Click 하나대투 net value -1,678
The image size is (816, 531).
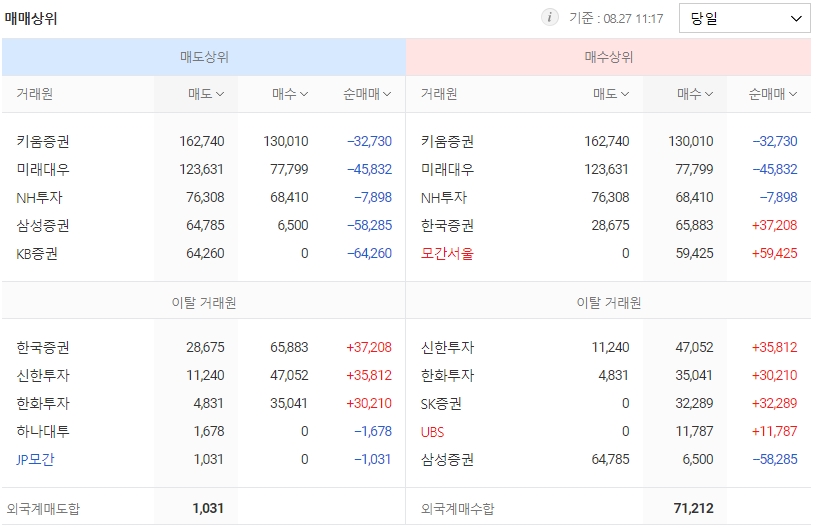[373, 432]
